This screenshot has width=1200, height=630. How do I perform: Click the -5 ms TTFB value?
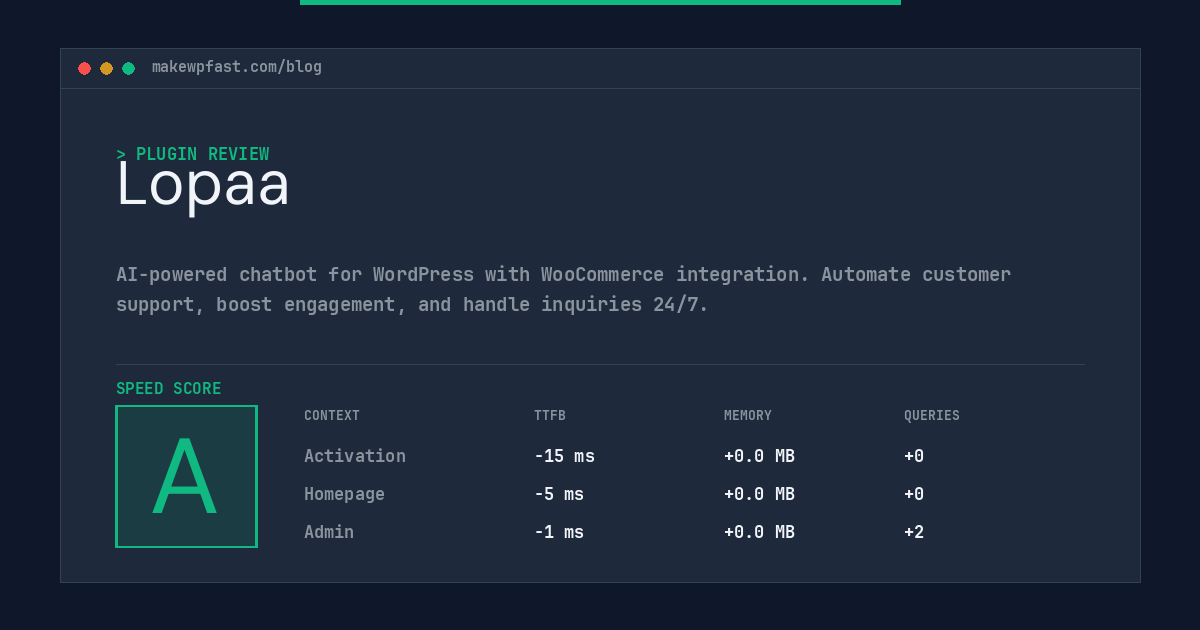(559, 494)
